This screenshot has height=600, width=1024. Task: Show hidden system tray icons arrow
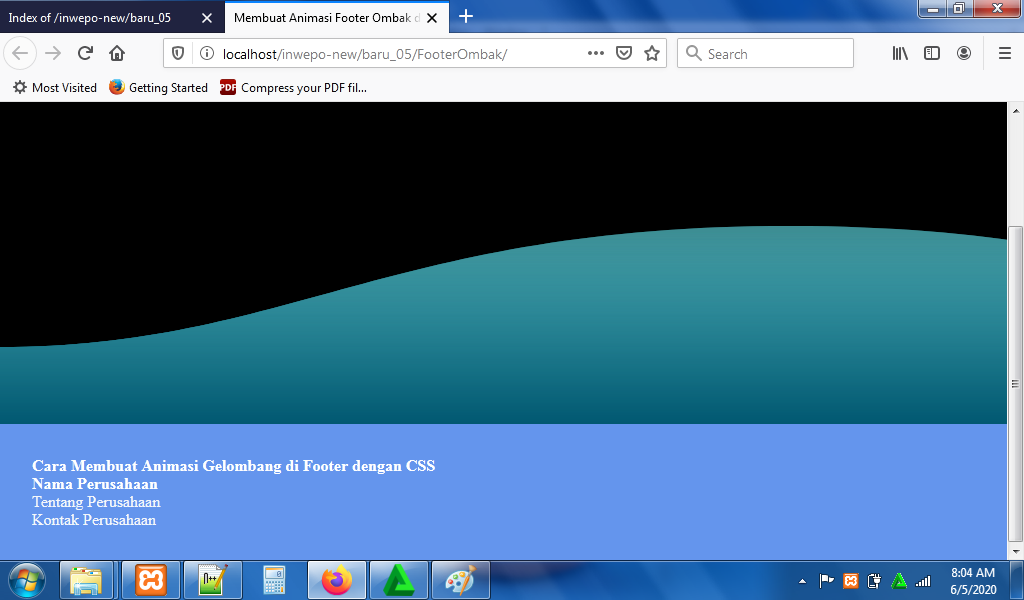click(802, 580)
